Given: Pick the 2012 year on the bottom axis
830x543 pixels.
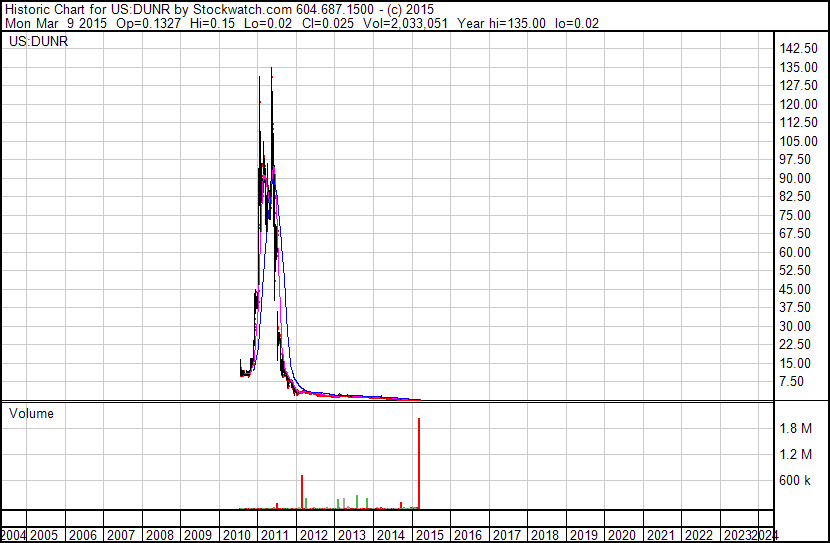Looking at the screenshot, I should coord(314,535).
